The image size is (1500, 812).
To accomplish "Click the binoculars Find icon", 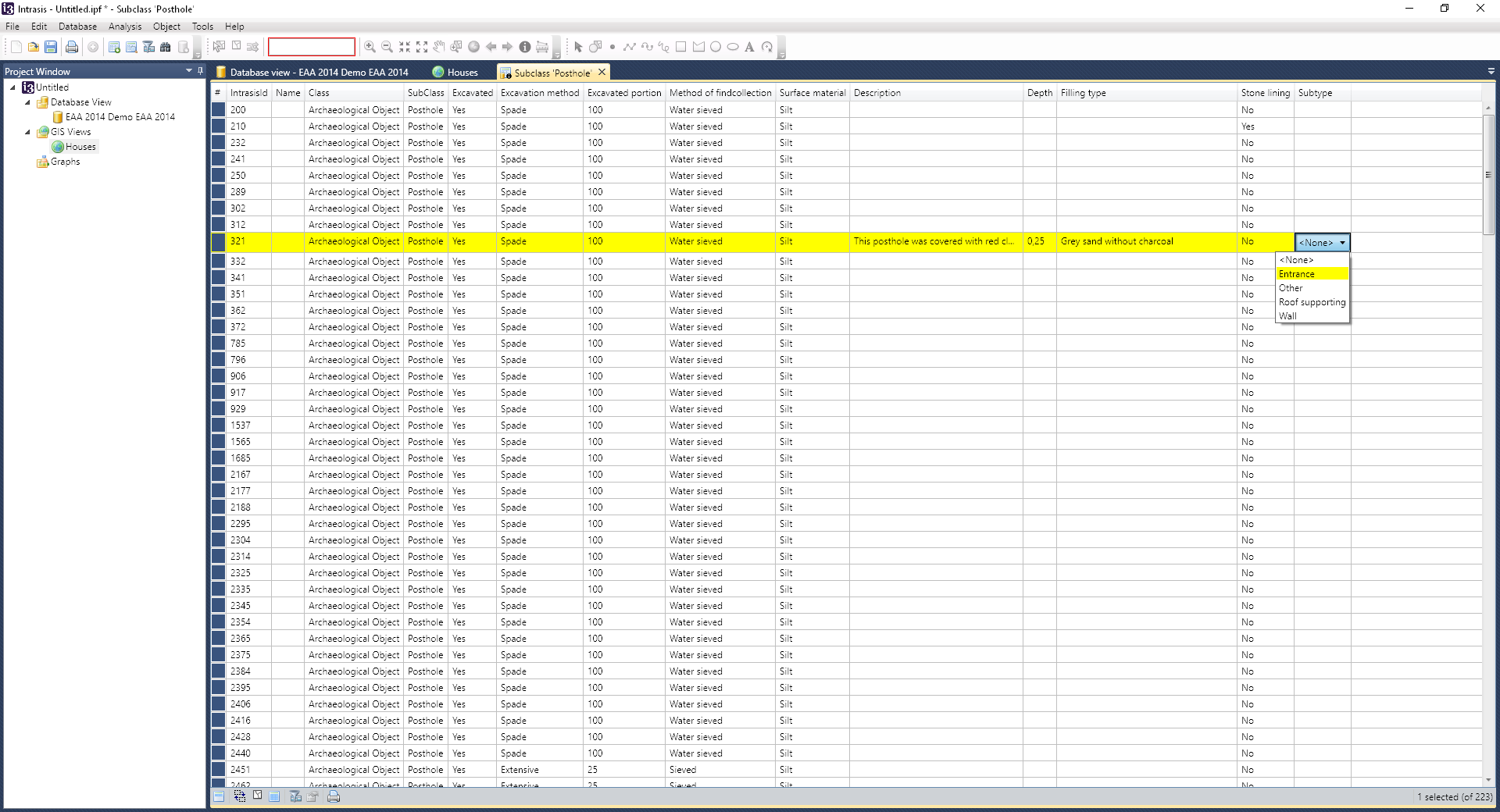I will click(165, 47).
